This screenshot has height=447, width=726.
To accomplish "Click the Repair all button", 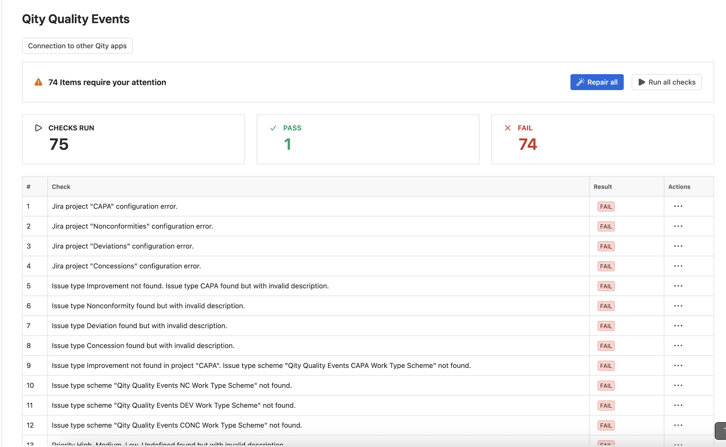I will pyautogui.click(x=597, y=82).
